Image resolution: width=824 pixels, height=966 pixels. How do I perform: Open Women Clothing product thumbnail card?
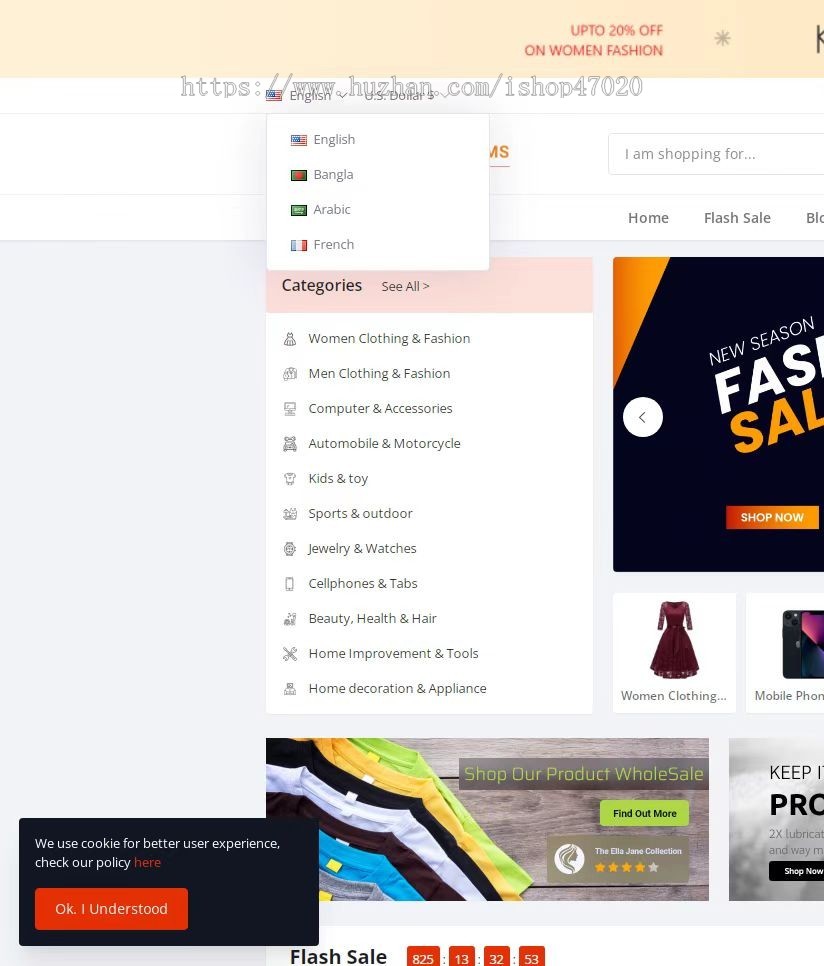674,653
